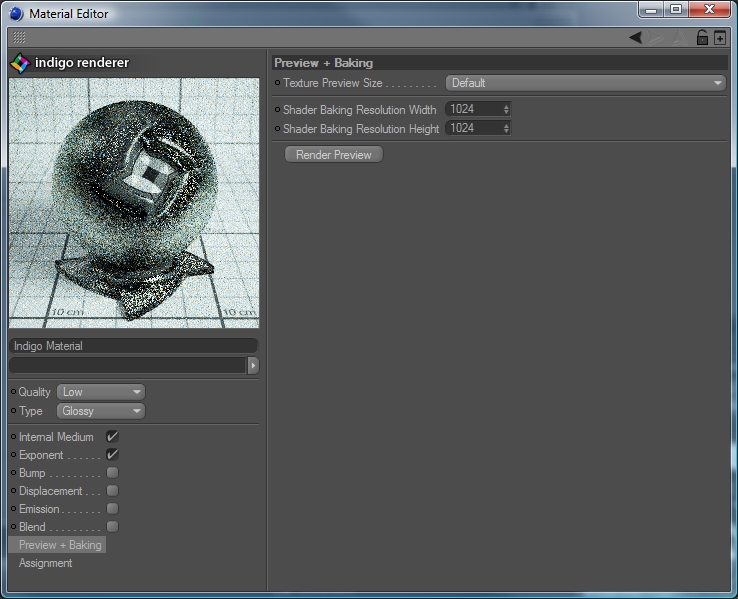Viewport: 738px width, 599px height.
Task: Maximize the Material Editor window
Action: pos(676,10)
